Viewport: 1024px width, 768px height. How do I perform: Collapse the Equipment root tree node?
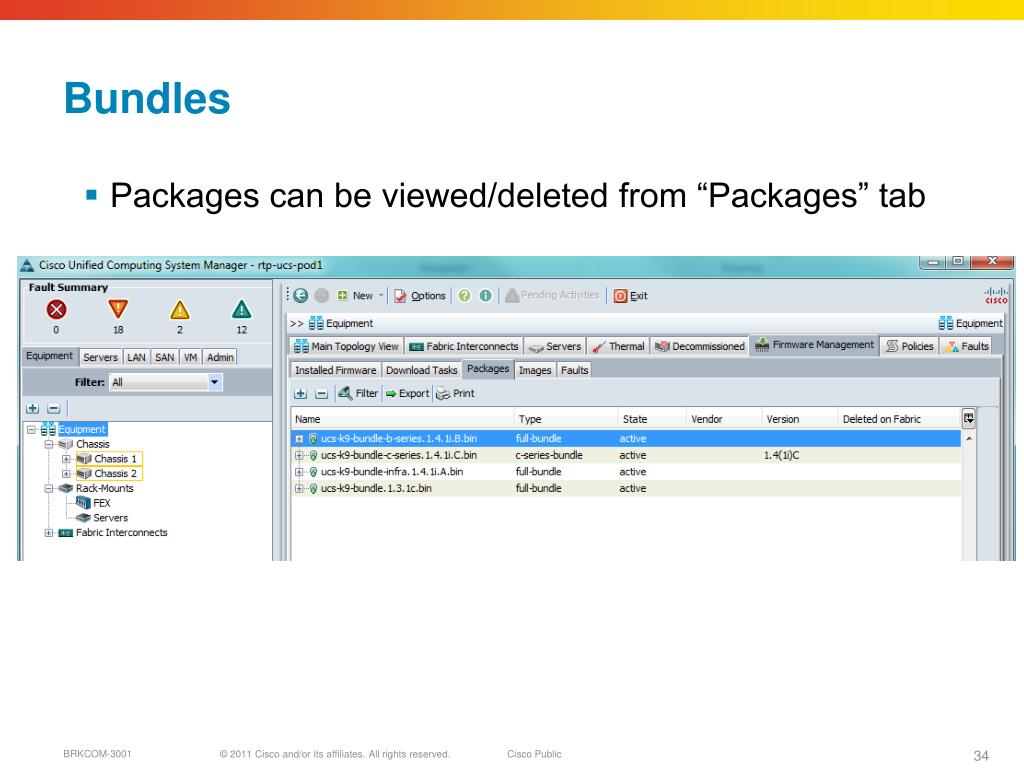point(31,430)
